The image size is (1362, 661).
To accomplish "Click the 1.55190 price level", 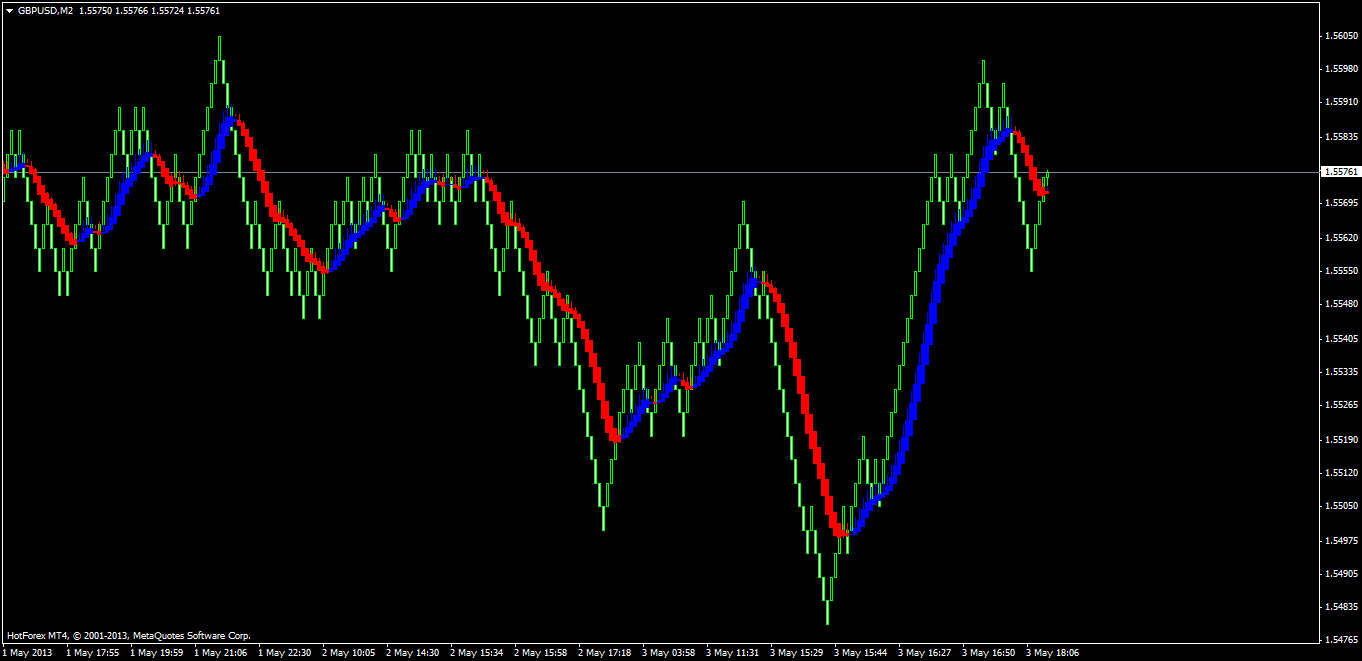I will 1340,440.
